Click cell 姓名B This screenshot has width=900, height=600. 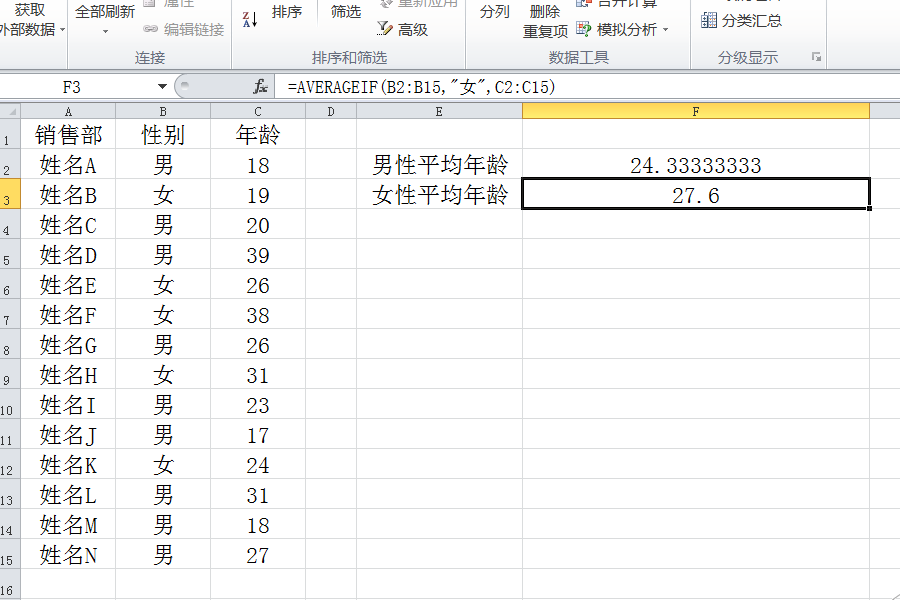pos(68,194)
